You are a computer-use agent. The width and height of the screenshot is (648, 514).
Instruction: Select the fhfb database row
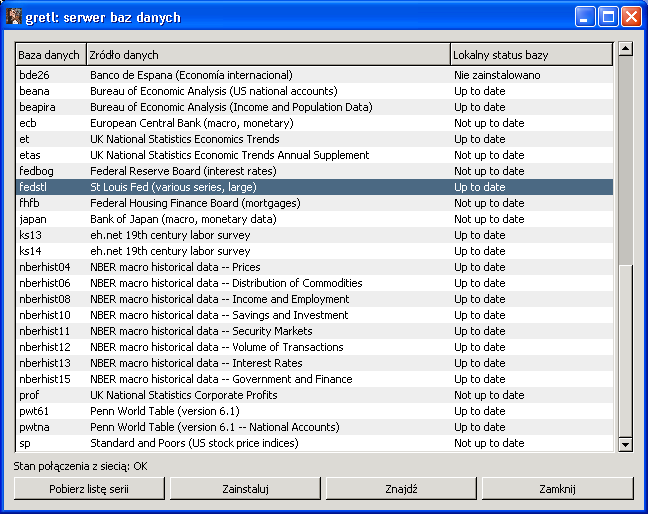314,203
